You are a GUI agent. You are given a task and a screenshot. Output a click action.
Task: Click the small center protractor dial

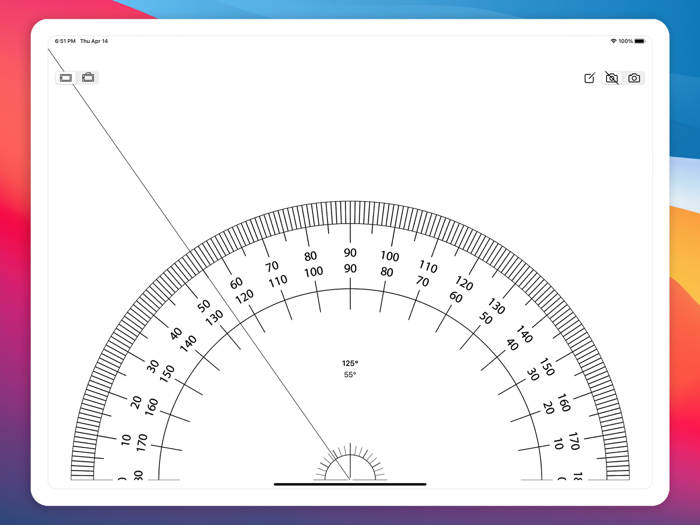click(350, 462)
